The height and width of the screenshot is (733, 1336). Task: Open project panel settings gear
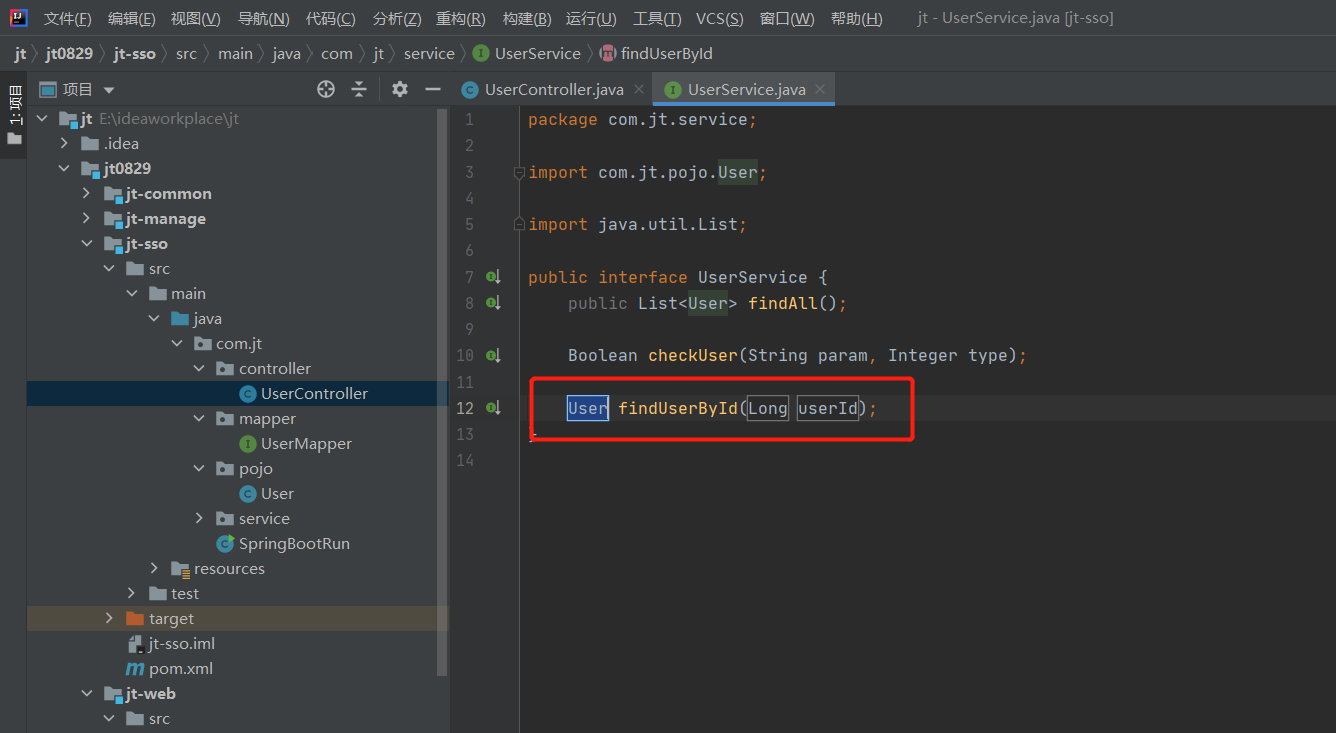[x=400, y=89]
